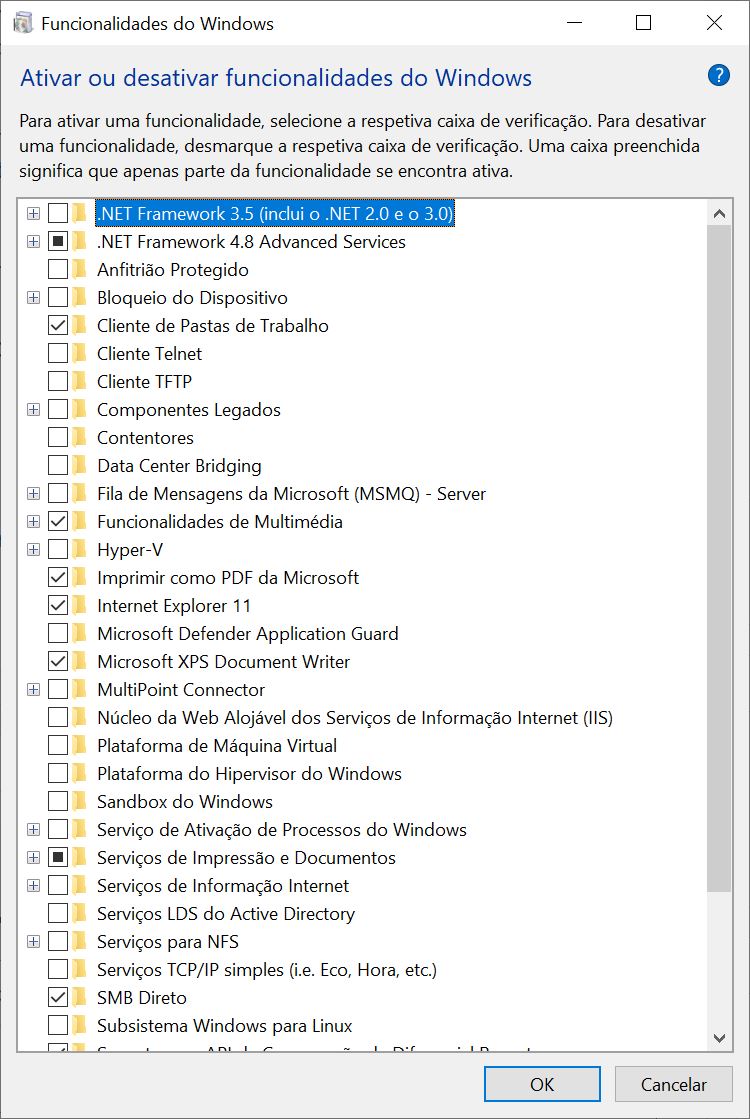Disable the SMB Direto checkbox
Image resolution: width=750 pixels, height=1119 pixels.
pos(58,998)
